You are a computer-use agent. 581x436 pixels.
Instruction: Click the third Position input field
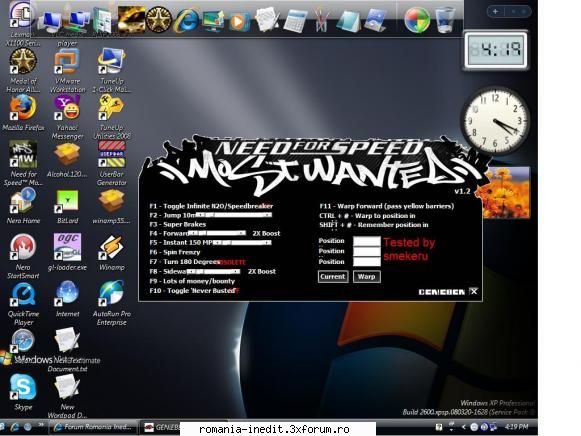[x=366, y=262]
